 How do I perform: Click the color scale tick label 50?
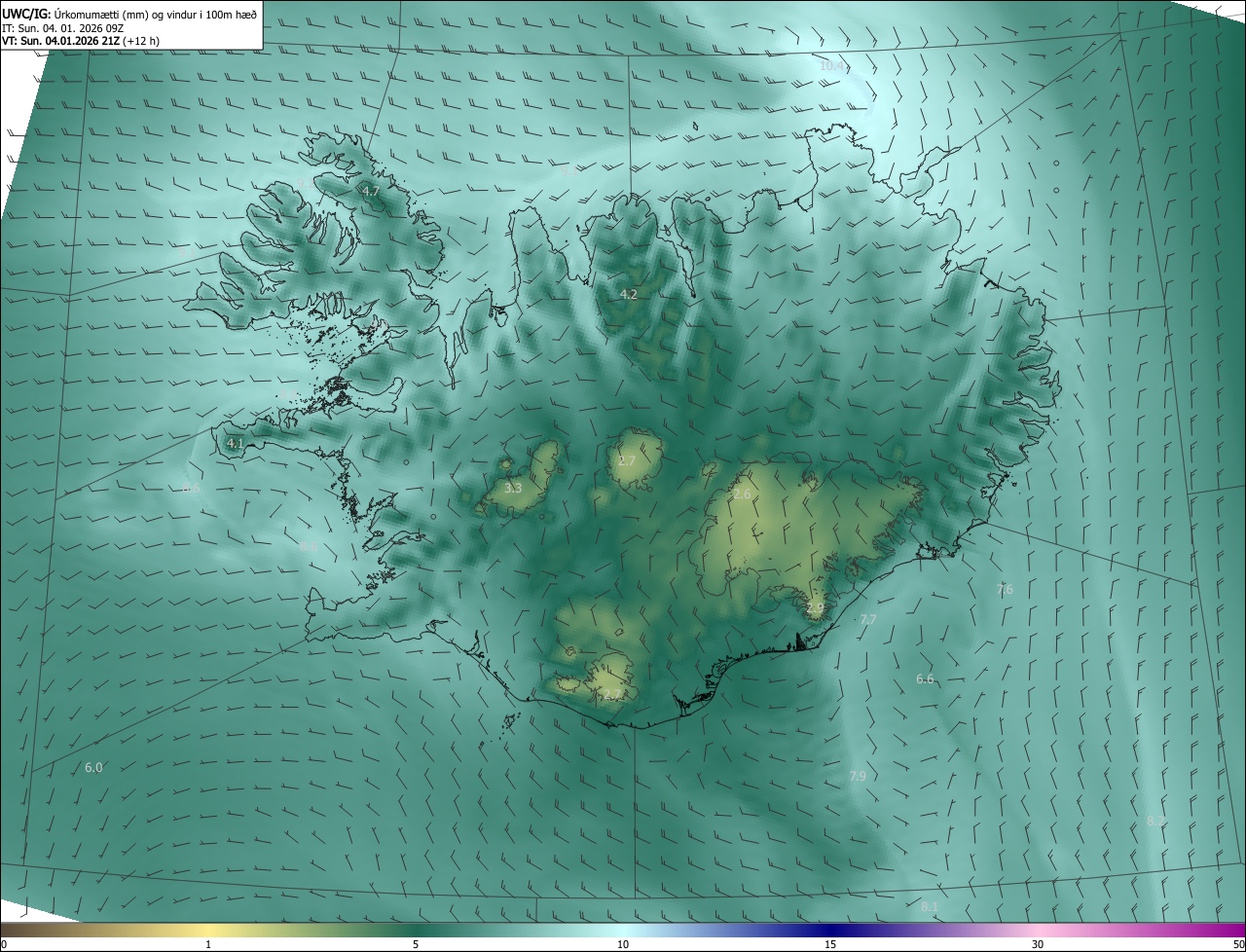[x=1238, y=944]
